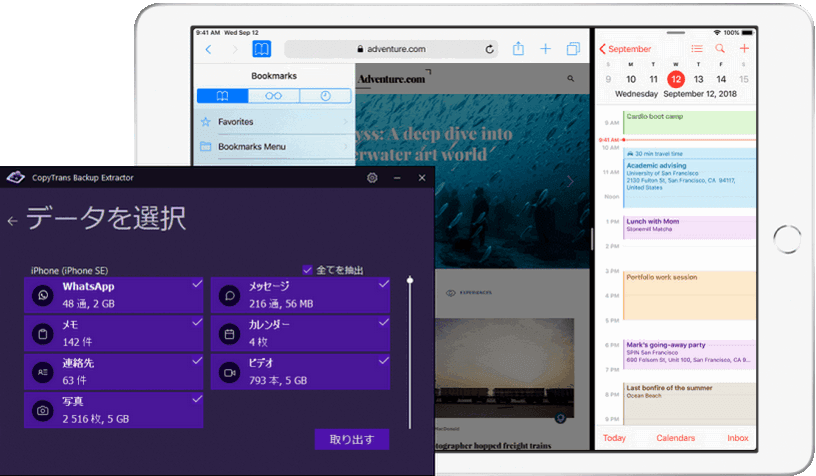This screenshot has height=476, width=816.
Task: Show all Safari tabs icon
Action: 573,49
